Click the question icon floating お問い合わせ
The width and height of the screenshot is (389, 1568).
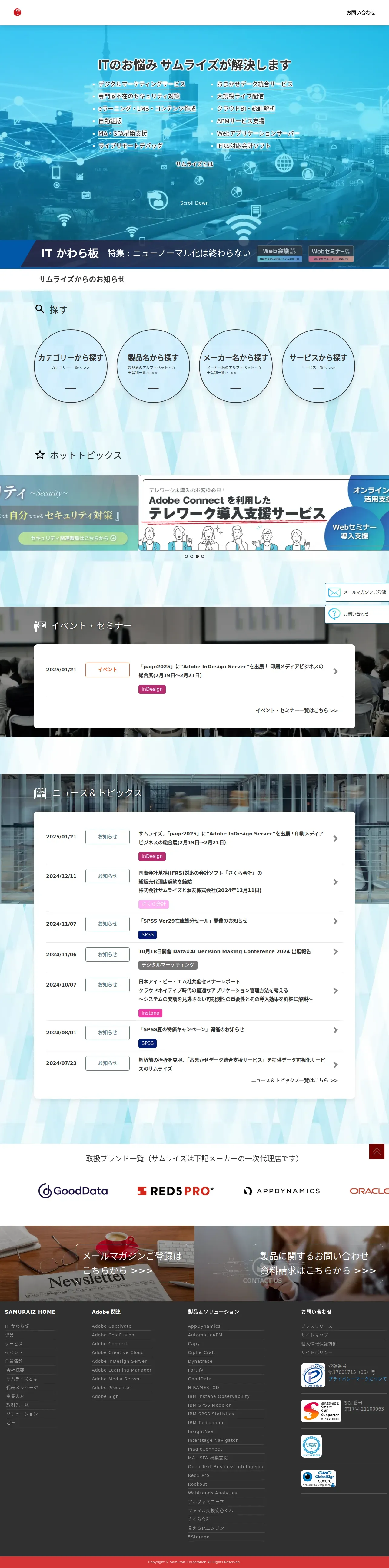click(334, 614)
